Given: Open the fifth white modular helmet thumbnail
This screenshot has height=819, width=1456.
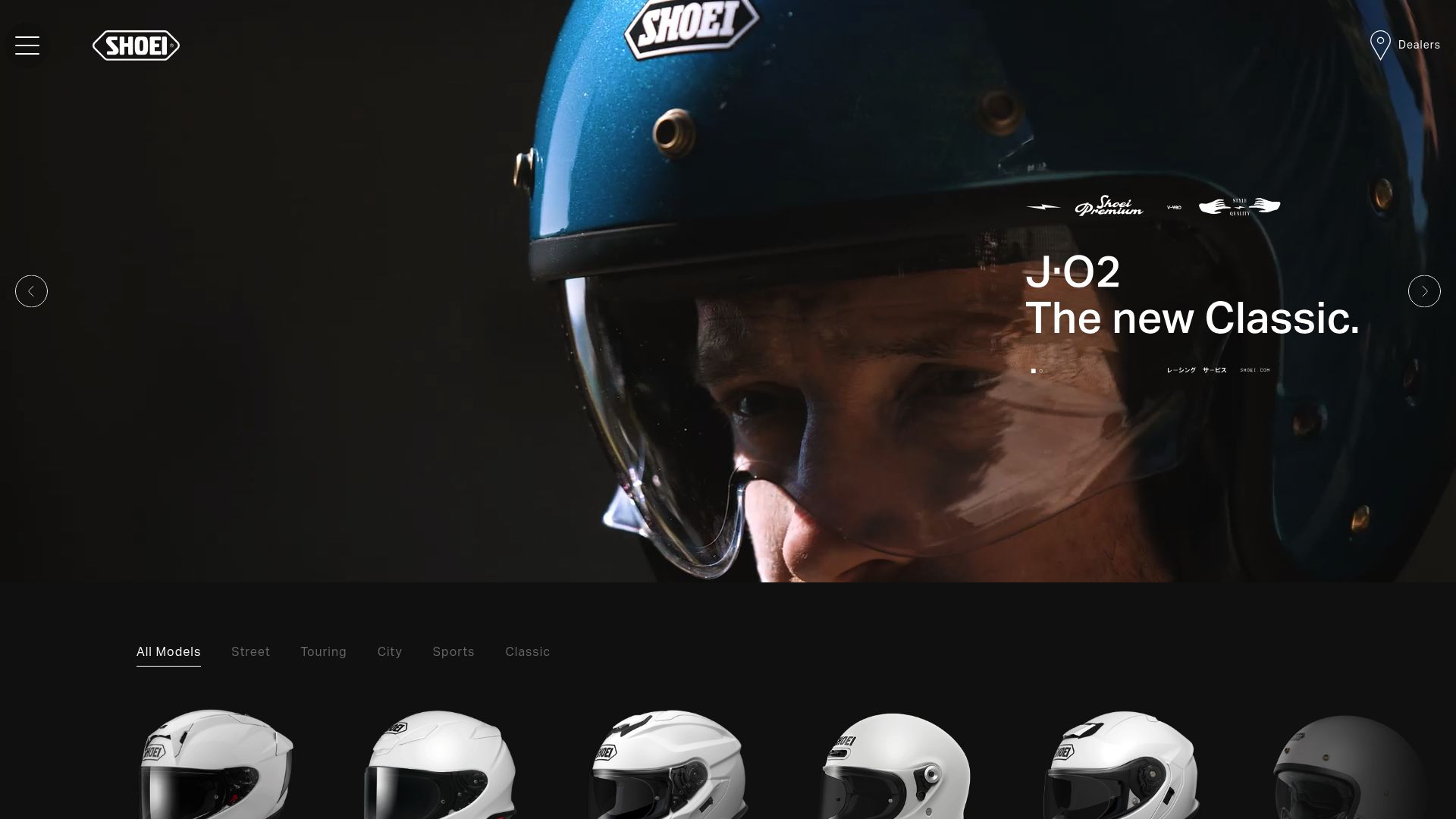Looking at the screenshot, I should point(1121,764).
